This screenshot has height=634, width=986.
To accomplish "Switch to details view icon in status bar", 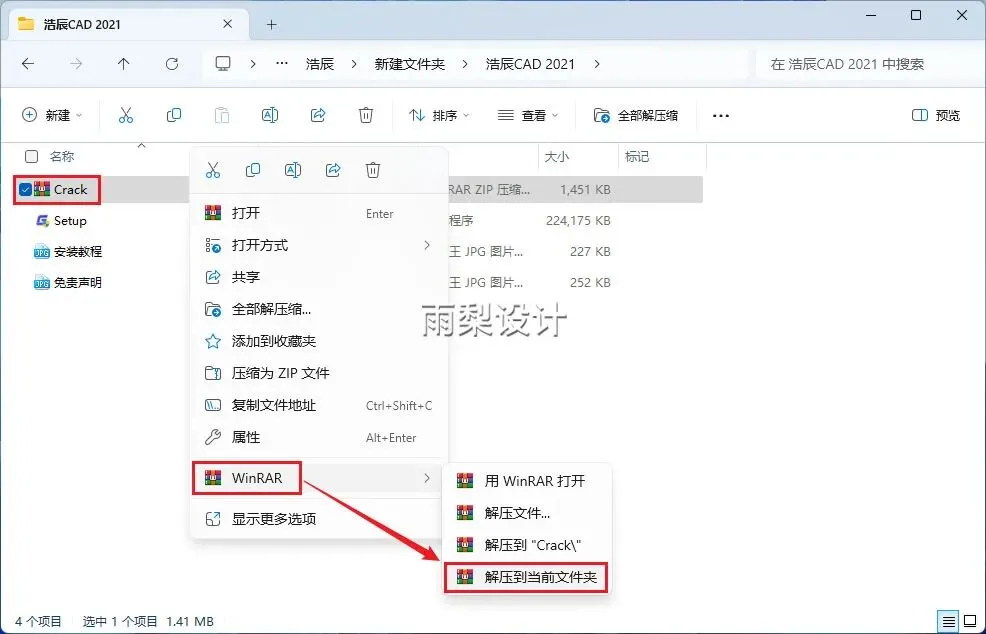I will [x=949, y=621].
